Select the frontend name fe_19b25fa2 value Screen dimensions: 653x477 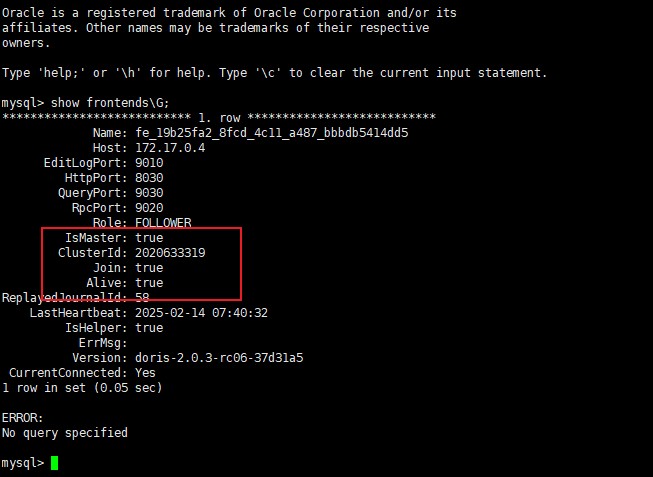pos(272,133)
